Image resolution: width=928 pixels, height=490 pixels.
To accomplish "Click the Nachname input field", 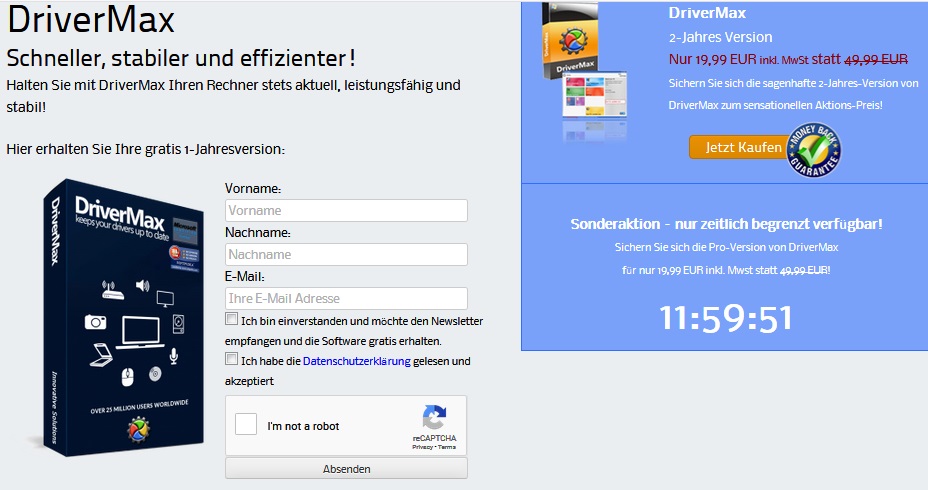I will (346, 254).
